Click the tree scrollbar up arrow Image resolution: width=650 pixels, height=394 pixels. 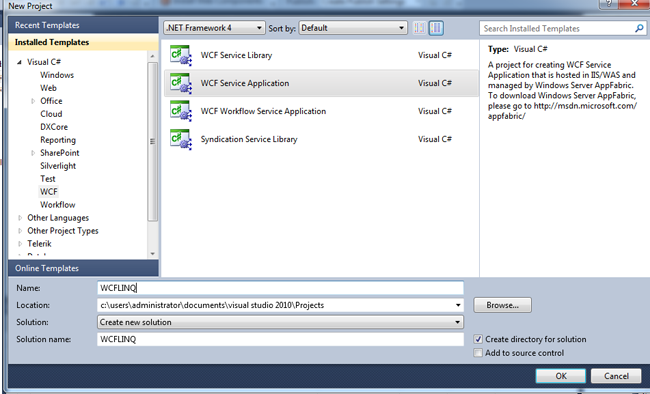(152, 56)
